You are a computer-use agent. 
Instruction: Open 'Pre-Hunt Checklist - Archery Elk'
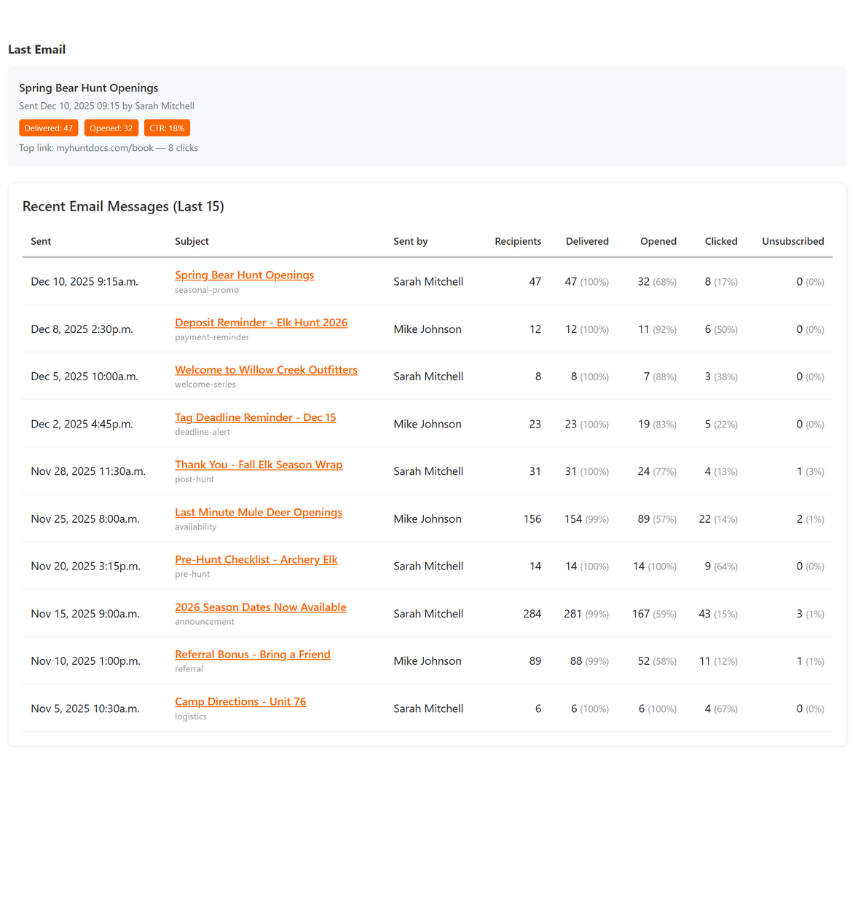click(x=255, y=559)
